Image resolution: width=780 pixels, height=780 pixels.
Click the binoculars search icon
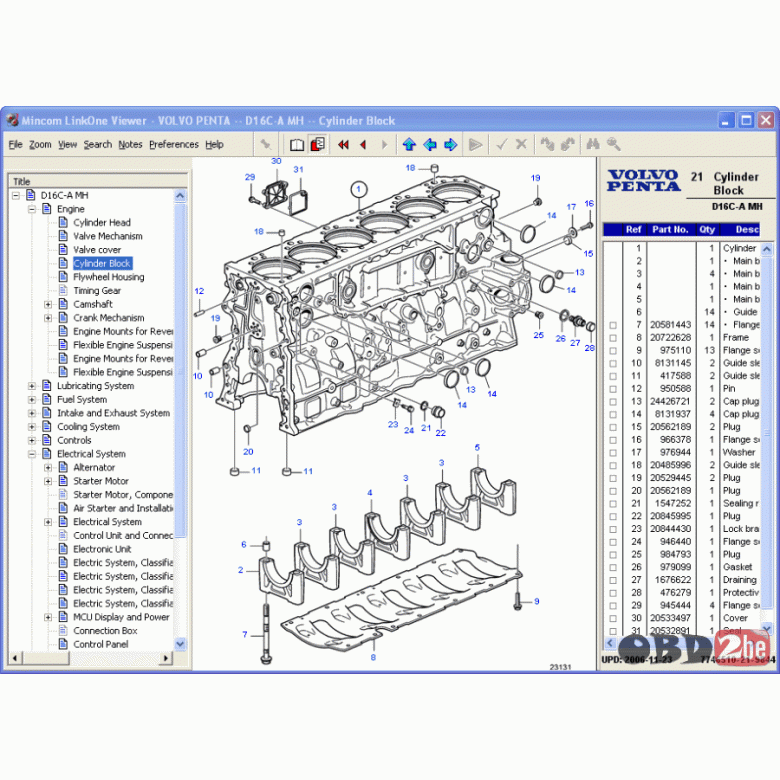[x=593, y=145]
